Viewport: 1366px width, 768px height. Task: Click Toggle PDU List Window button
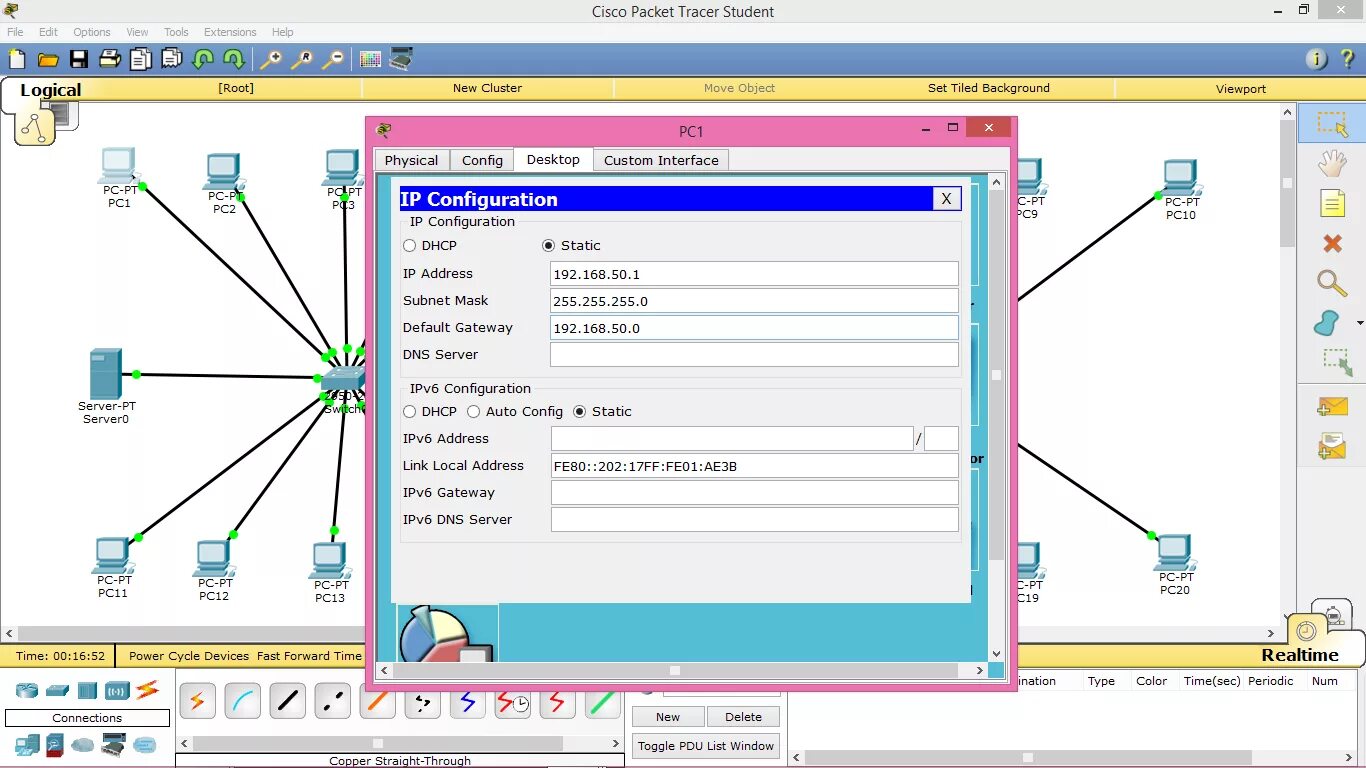click(x=706, y=746)
